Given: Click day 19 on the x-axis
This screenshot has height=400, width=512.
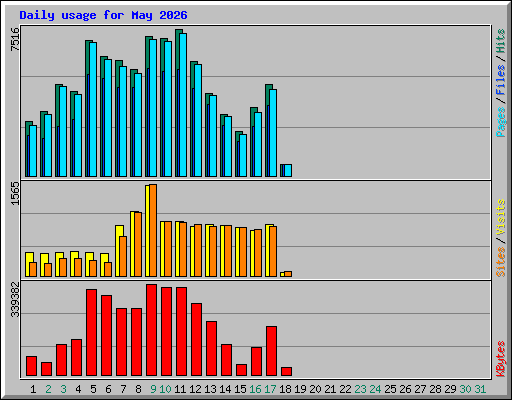Looking at the screenshot, I should tap(300, 389).
